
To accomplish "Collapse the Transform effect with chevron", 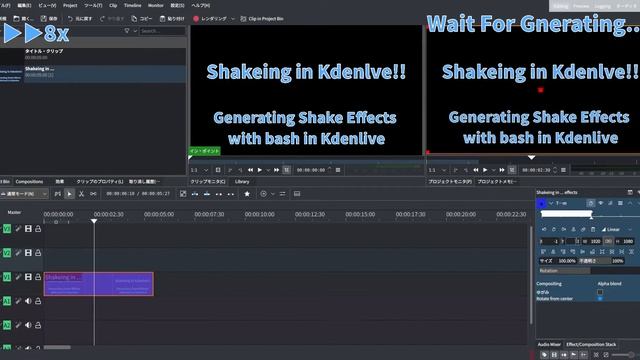I will tap(551, 203).
